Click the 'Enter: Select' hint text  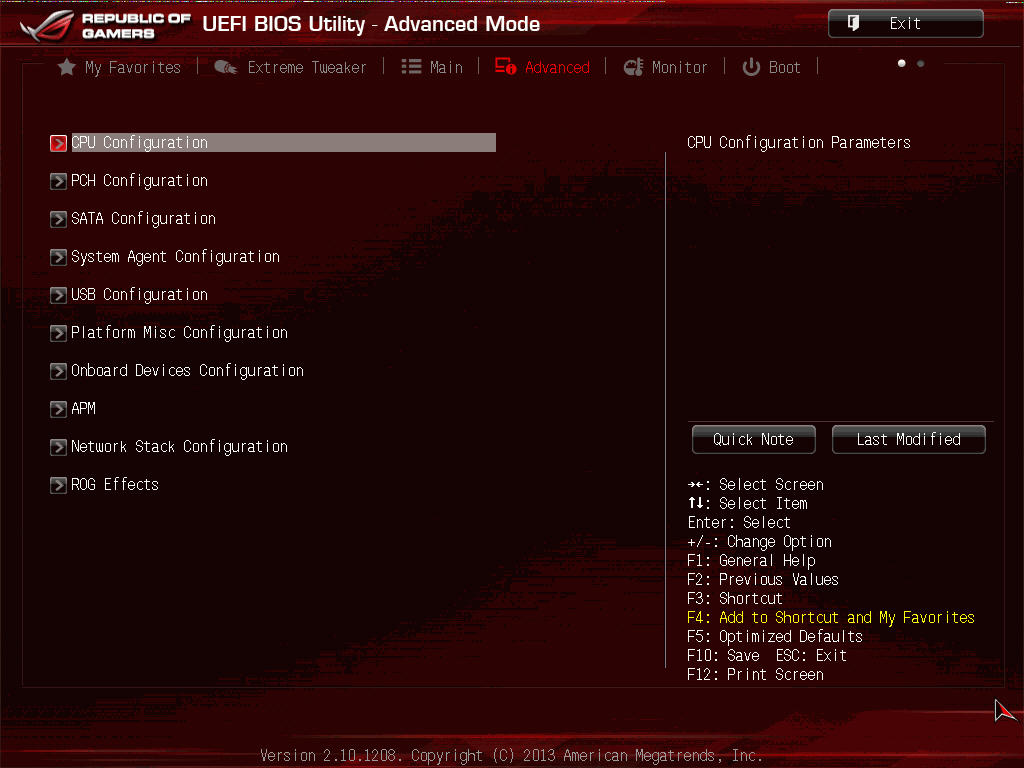(x=739, y=522)
